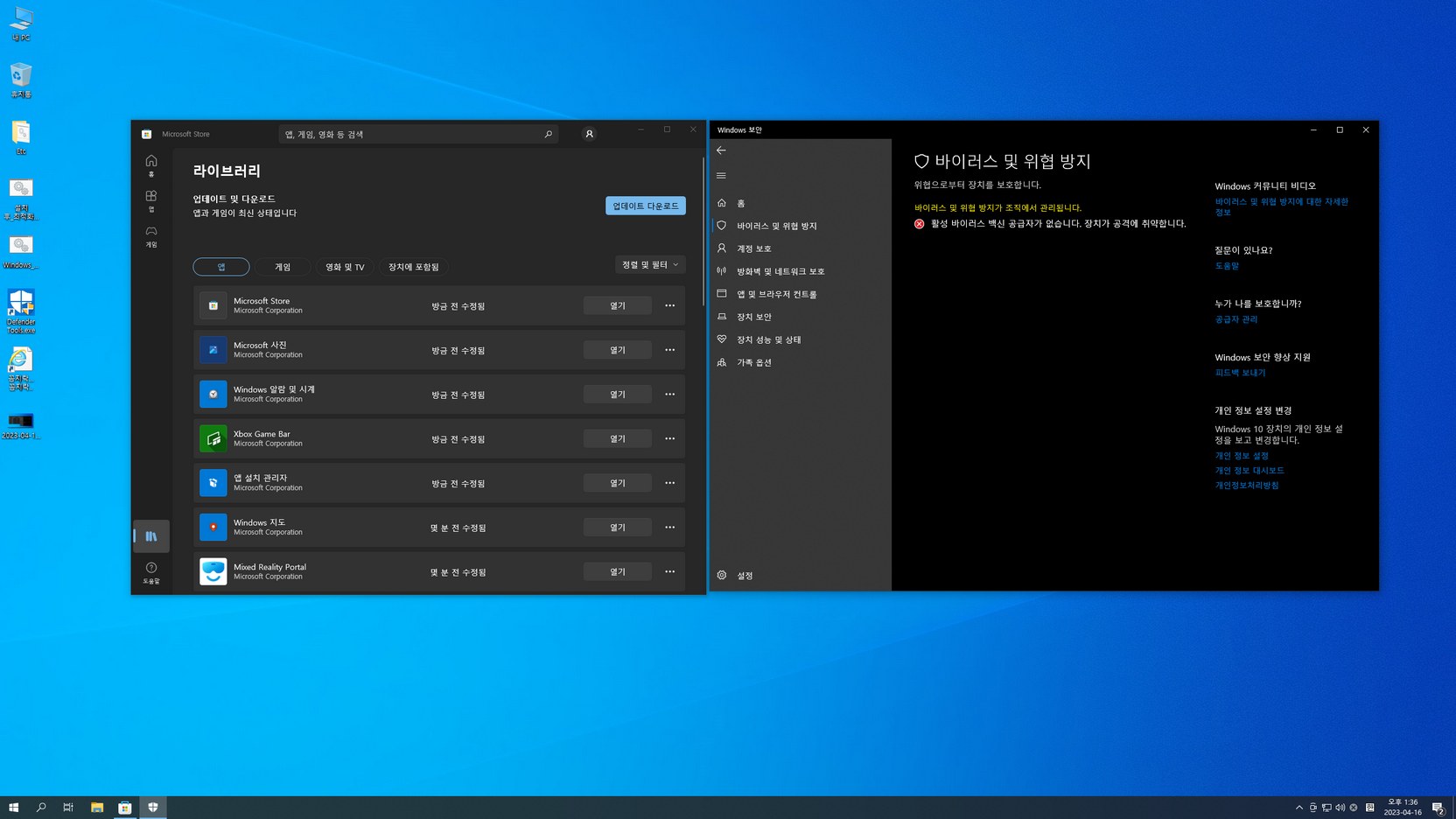Click 열기 for Xbox Game Bar

pyautogui.click(x=618, y=438)
